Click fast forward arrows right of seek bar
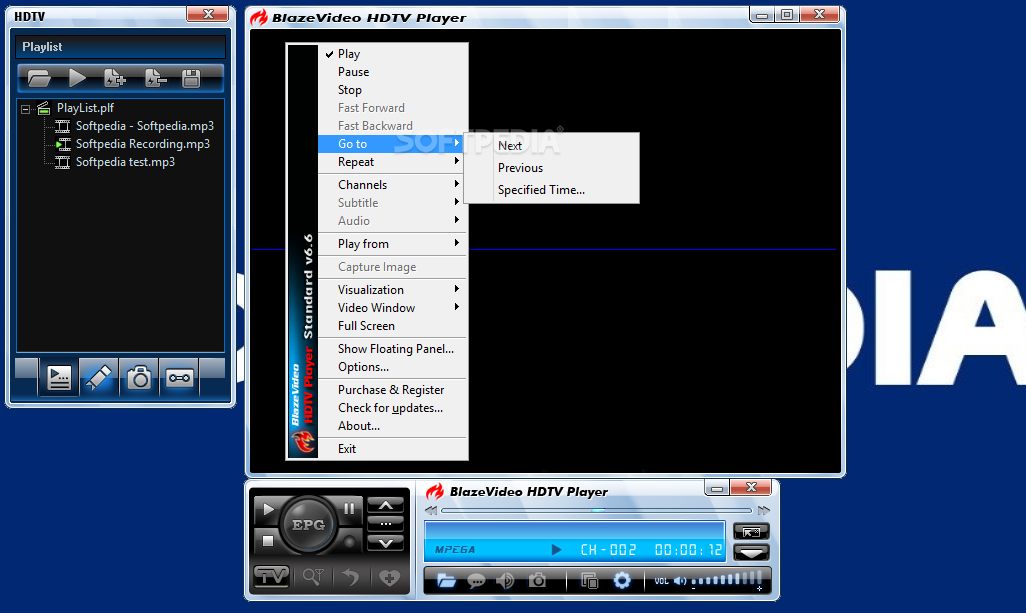 (x=764, y=510)
